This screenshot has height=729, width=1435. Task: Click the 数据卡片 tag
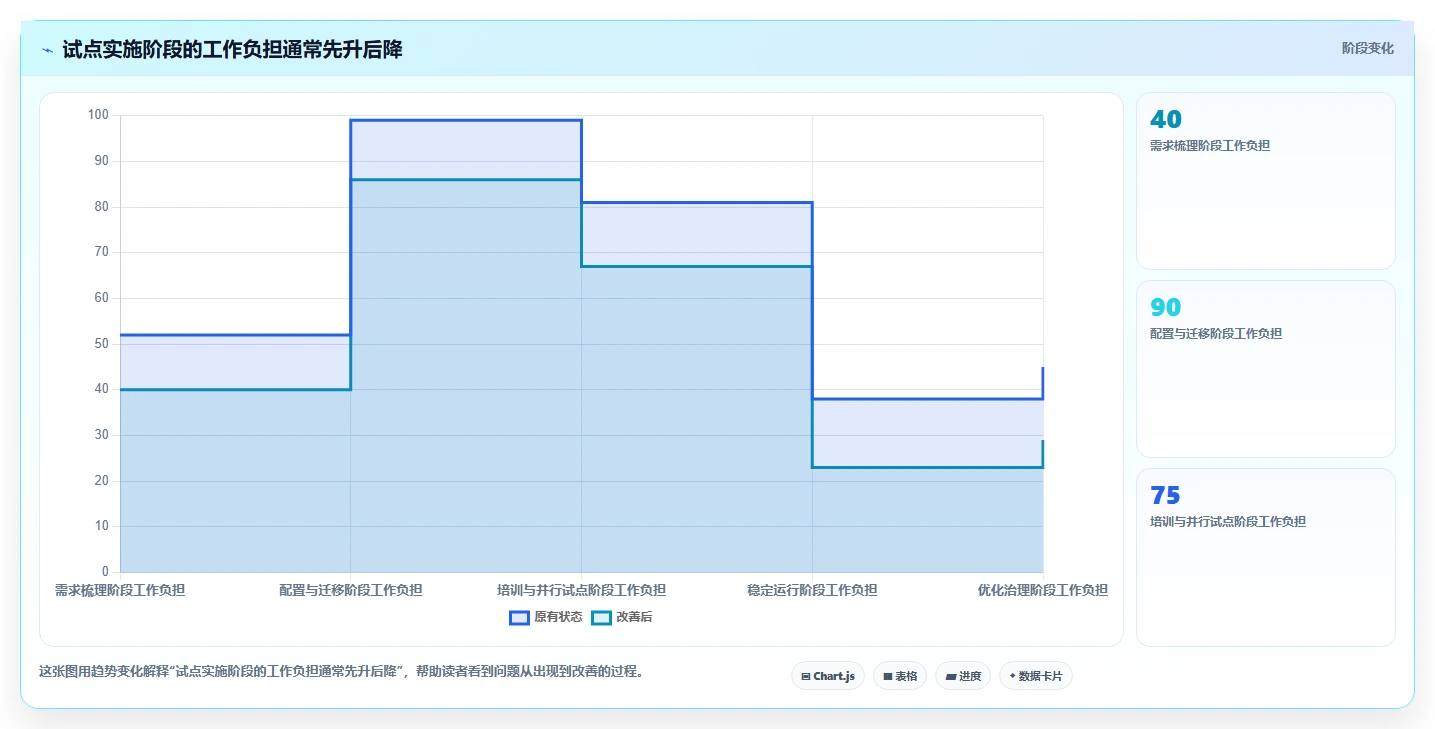click(x=1036, y=676)
